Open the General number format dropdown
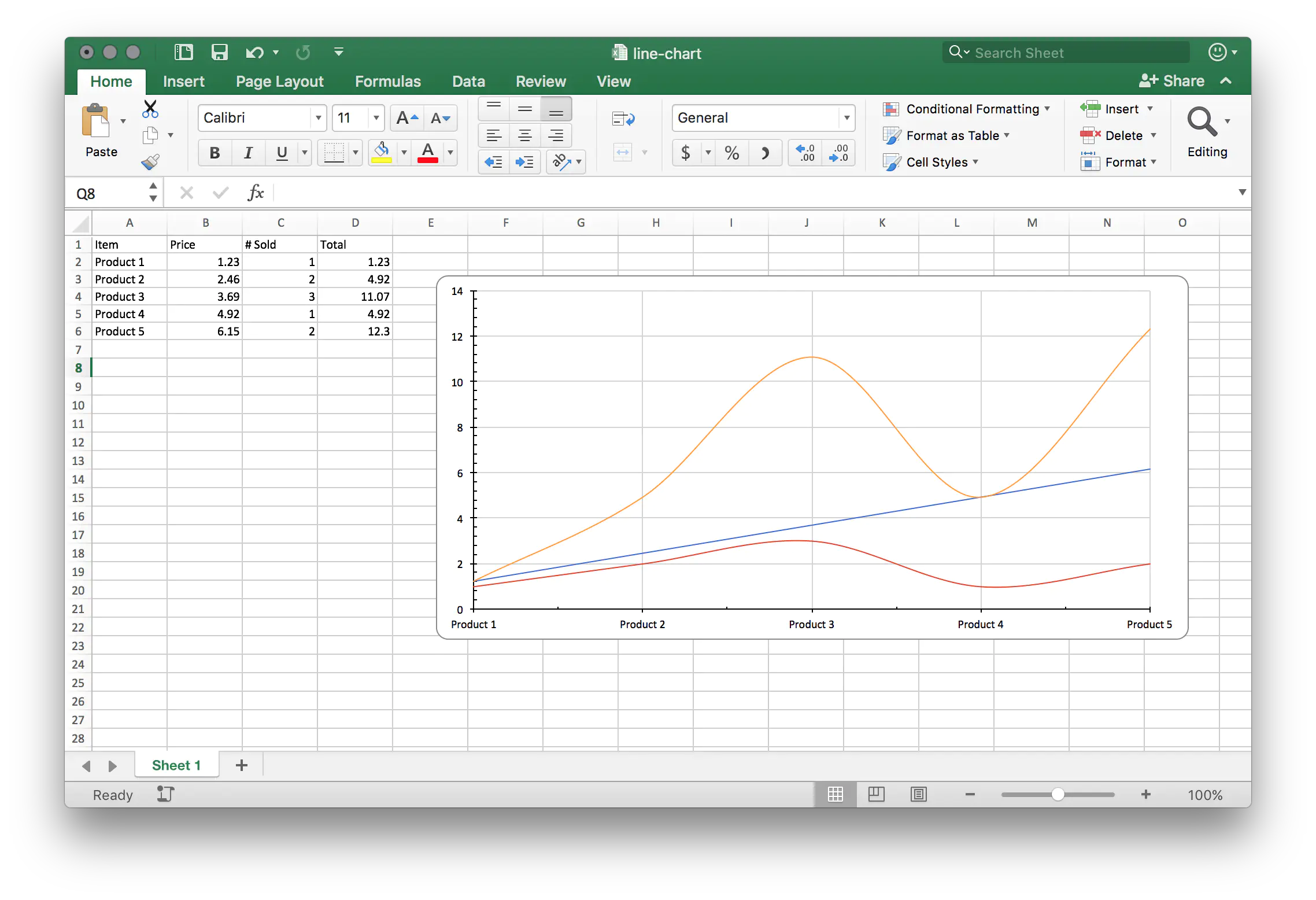Viewport: 1316px width, 900px height. (846, 117)
